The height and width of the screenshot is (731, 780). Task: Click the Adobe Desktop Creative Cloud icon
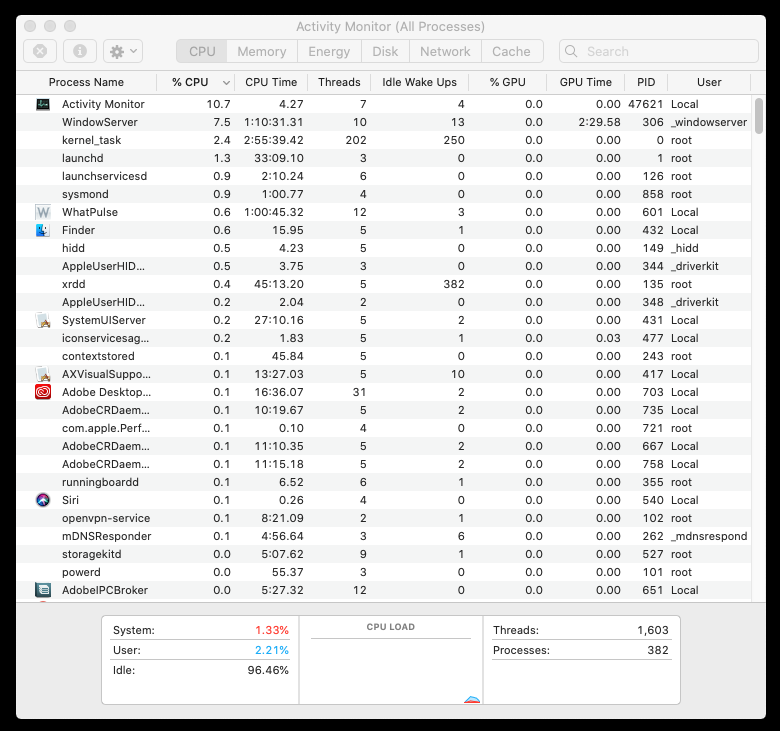coord(43,392)
